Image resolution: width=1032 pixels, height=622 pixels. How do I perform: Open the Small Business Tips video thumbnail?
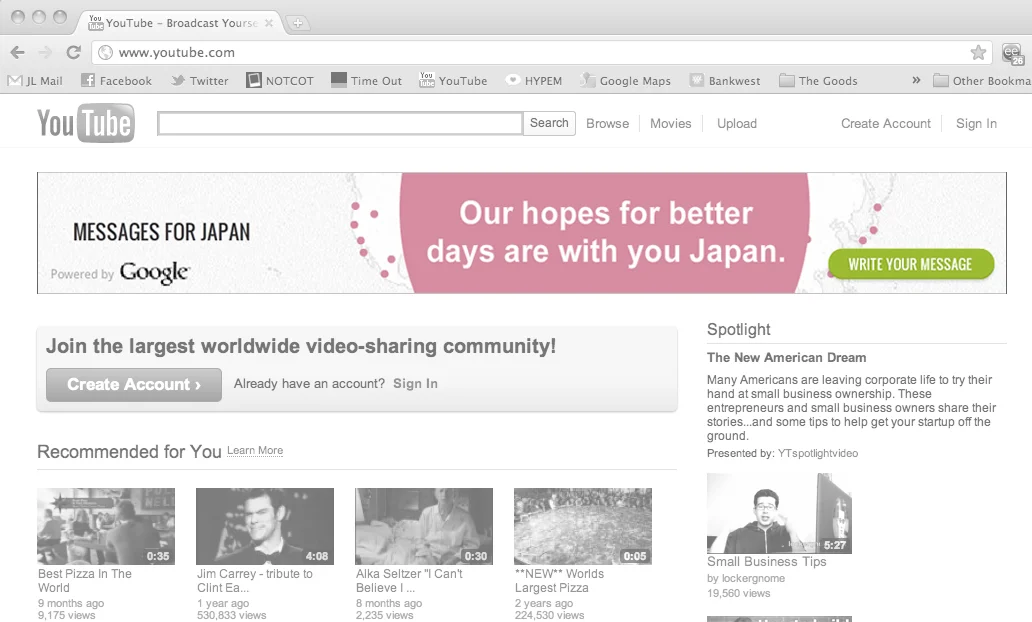point(779,513)
